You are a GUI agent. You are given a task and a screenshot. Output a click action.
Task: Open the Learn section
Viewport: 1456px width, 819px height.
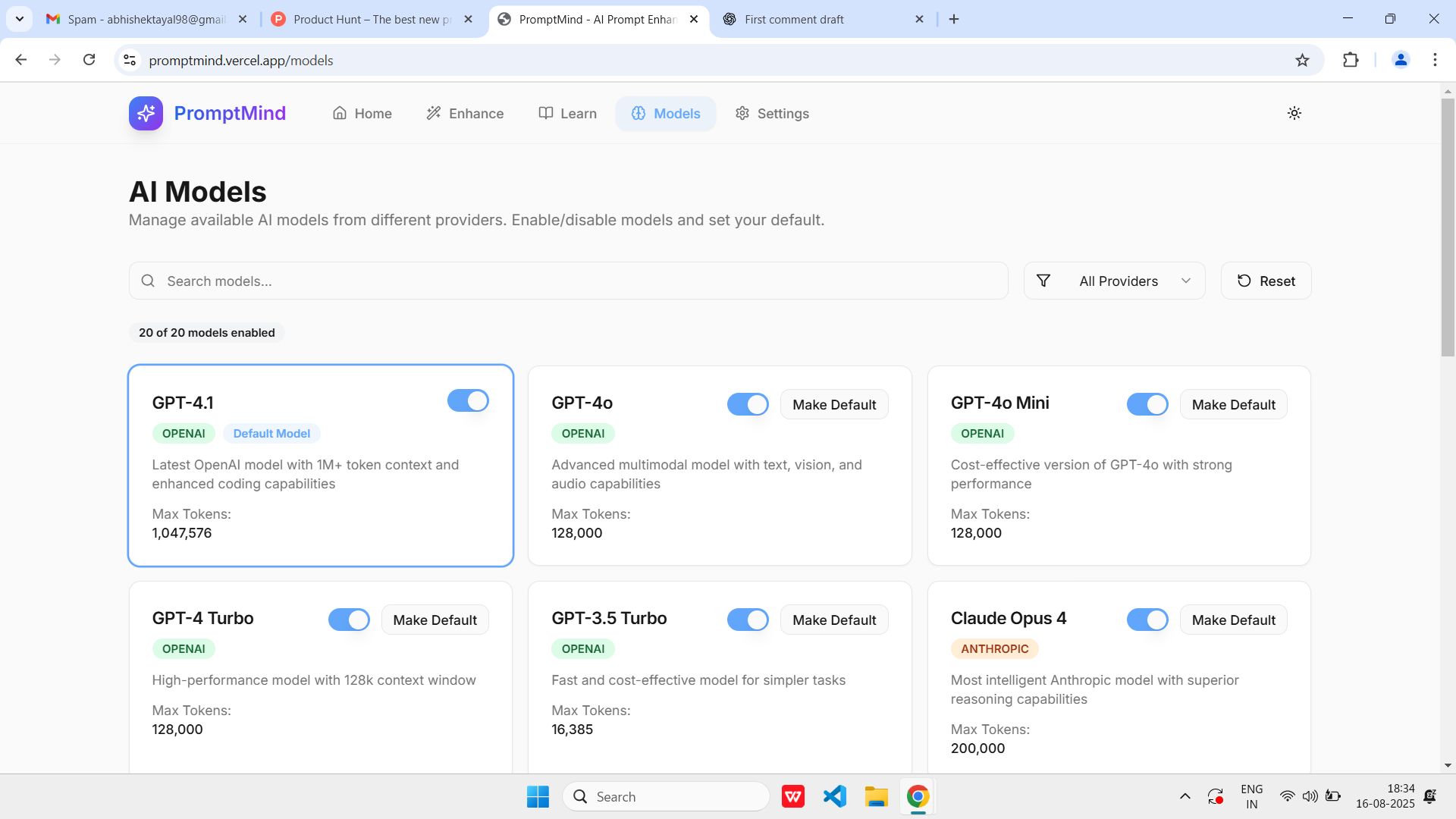tap(567, 113)
